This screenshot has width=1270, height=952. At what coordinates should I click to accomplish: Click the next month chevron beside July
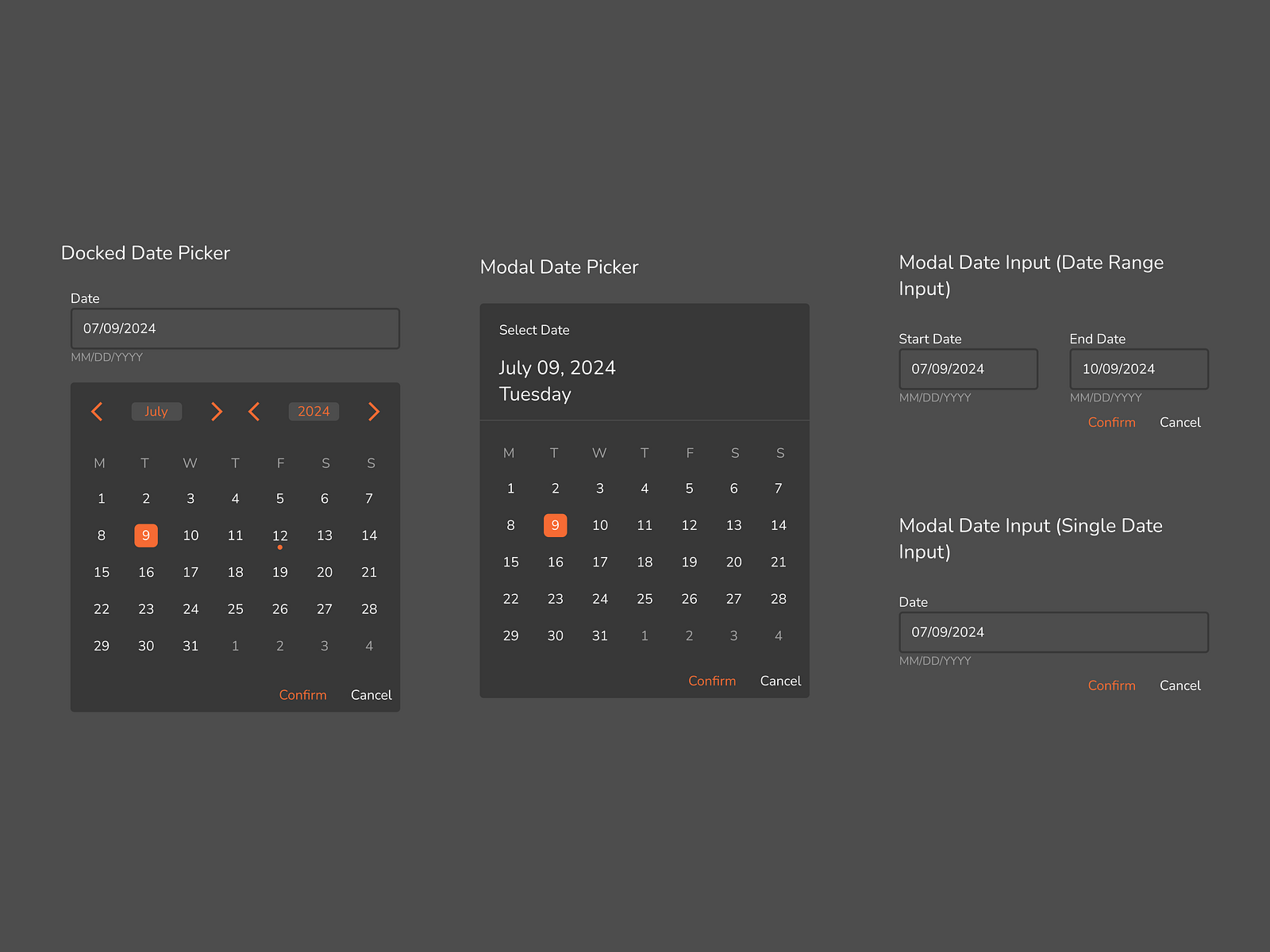tap(216, 411)
